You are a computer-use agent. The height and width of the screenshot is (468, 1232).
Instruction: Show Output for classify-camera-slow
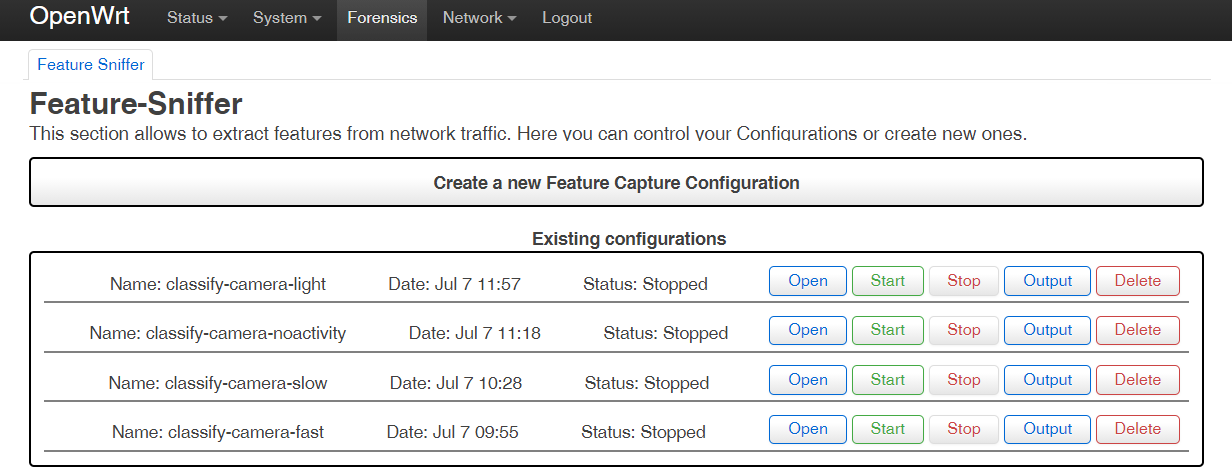tap(1048, 380)
